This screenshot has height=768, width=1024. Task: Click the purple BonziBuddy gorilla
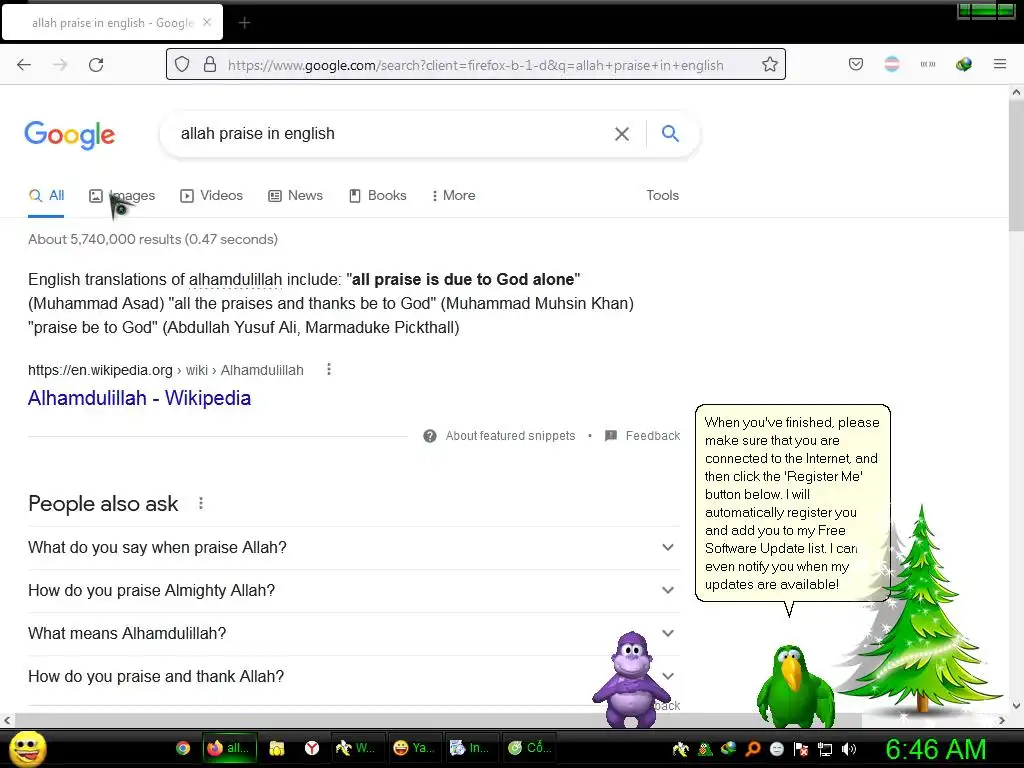click(631, 679)
